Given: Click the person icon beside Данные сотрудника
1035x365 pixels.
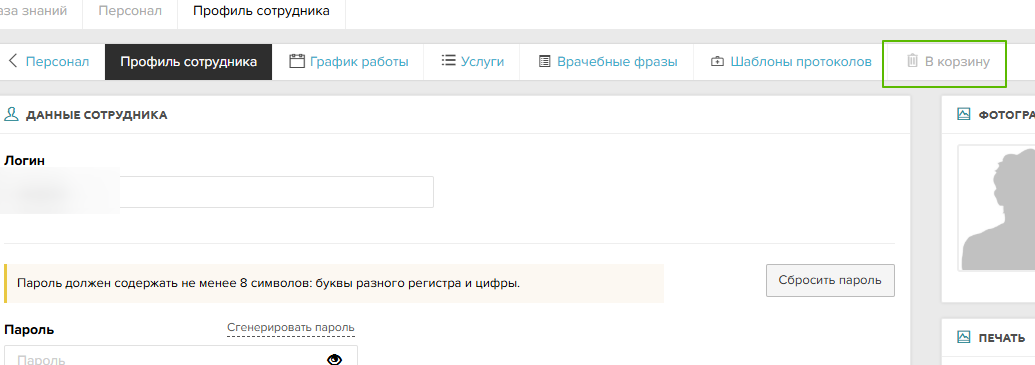Looking at the screenshot, I should [11, 114].
